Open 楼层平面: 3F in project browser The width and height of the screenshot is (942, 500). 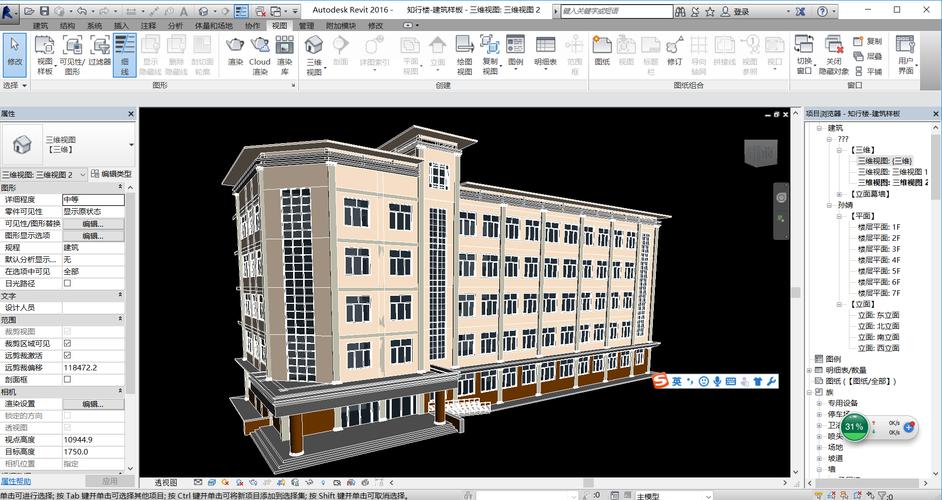879,249
